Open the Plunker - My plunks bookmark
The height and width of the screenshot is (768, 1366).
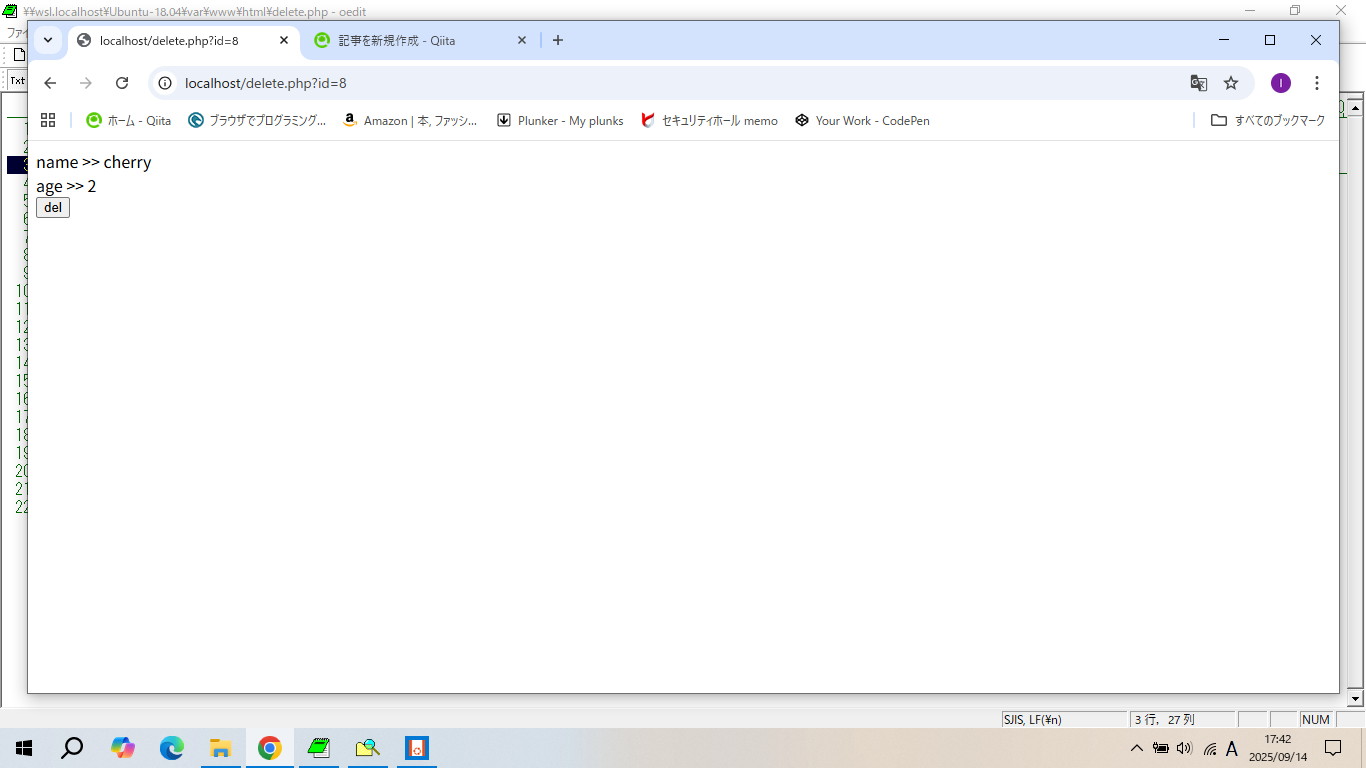click(560, 120)
